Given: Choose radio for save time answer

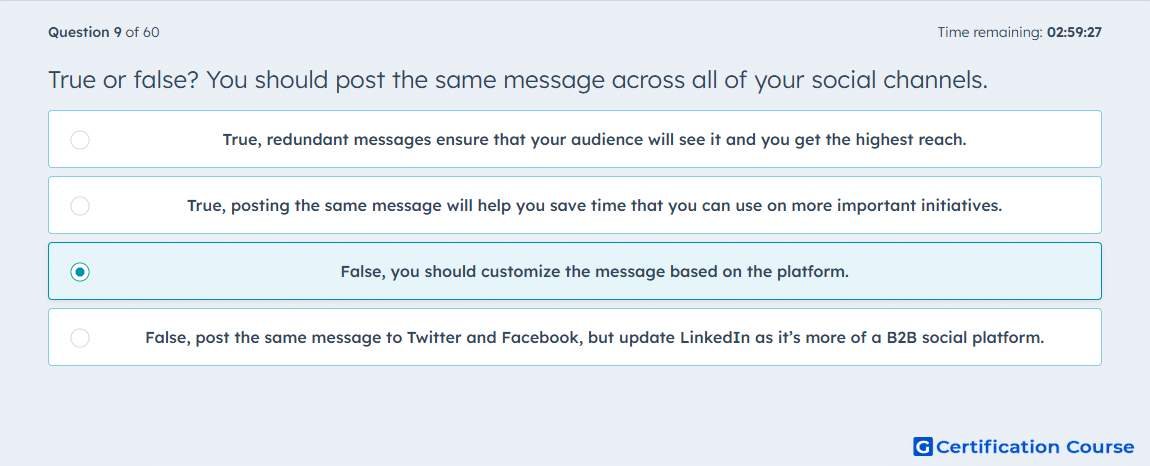Looking at the screenshot, I should click(80, 205).
